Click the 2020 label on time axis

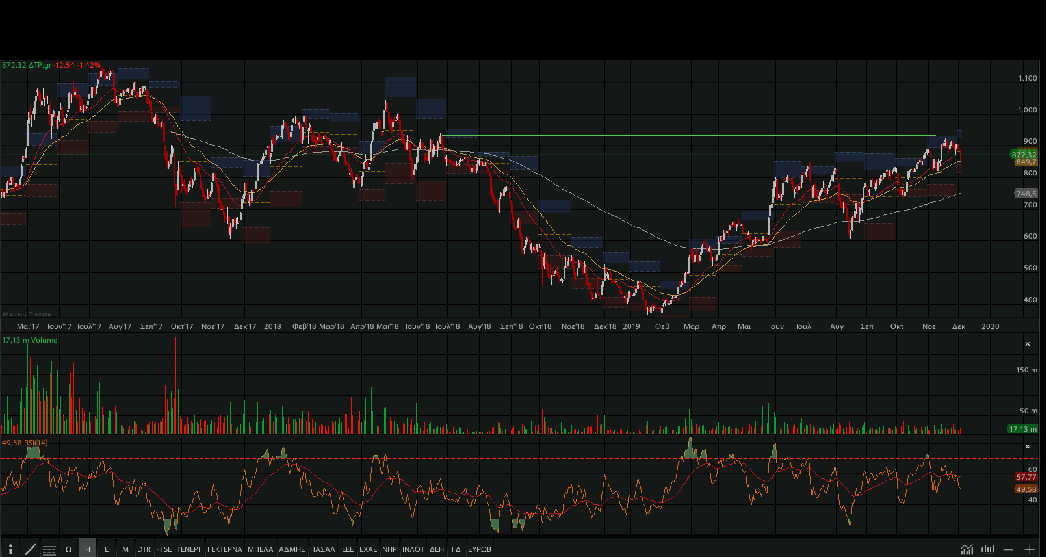[x=990, y=326]
